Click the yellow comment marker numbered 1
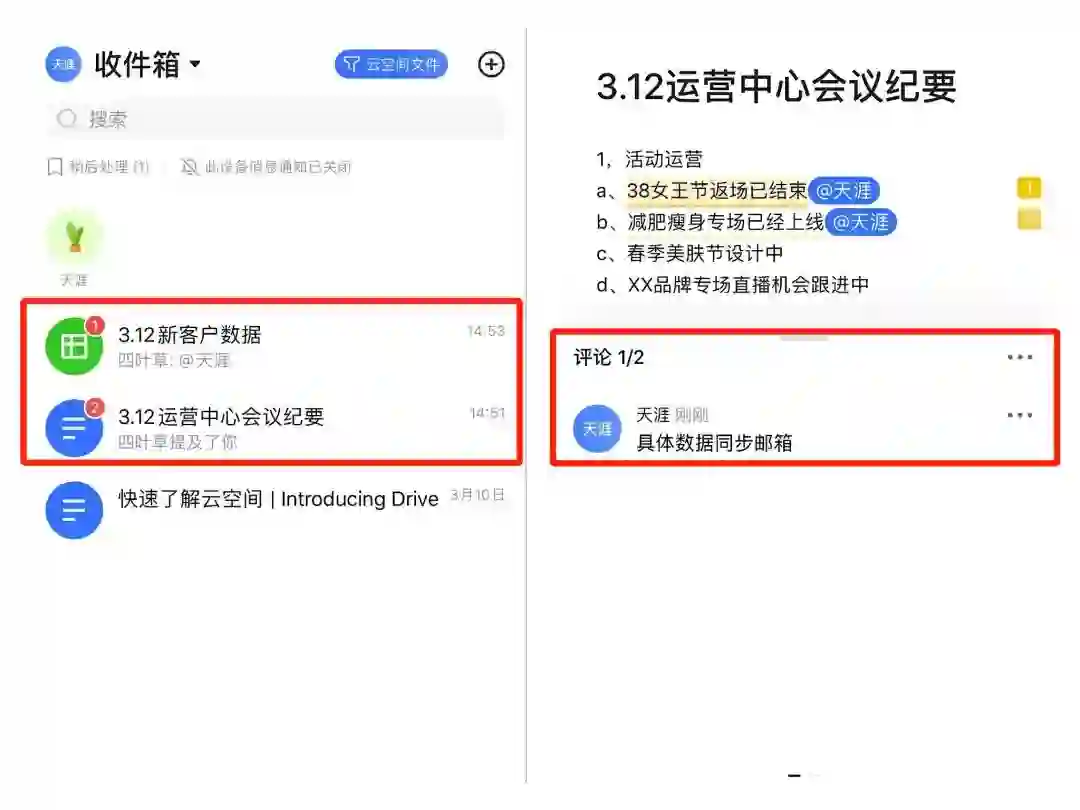 pos(1029,188)
